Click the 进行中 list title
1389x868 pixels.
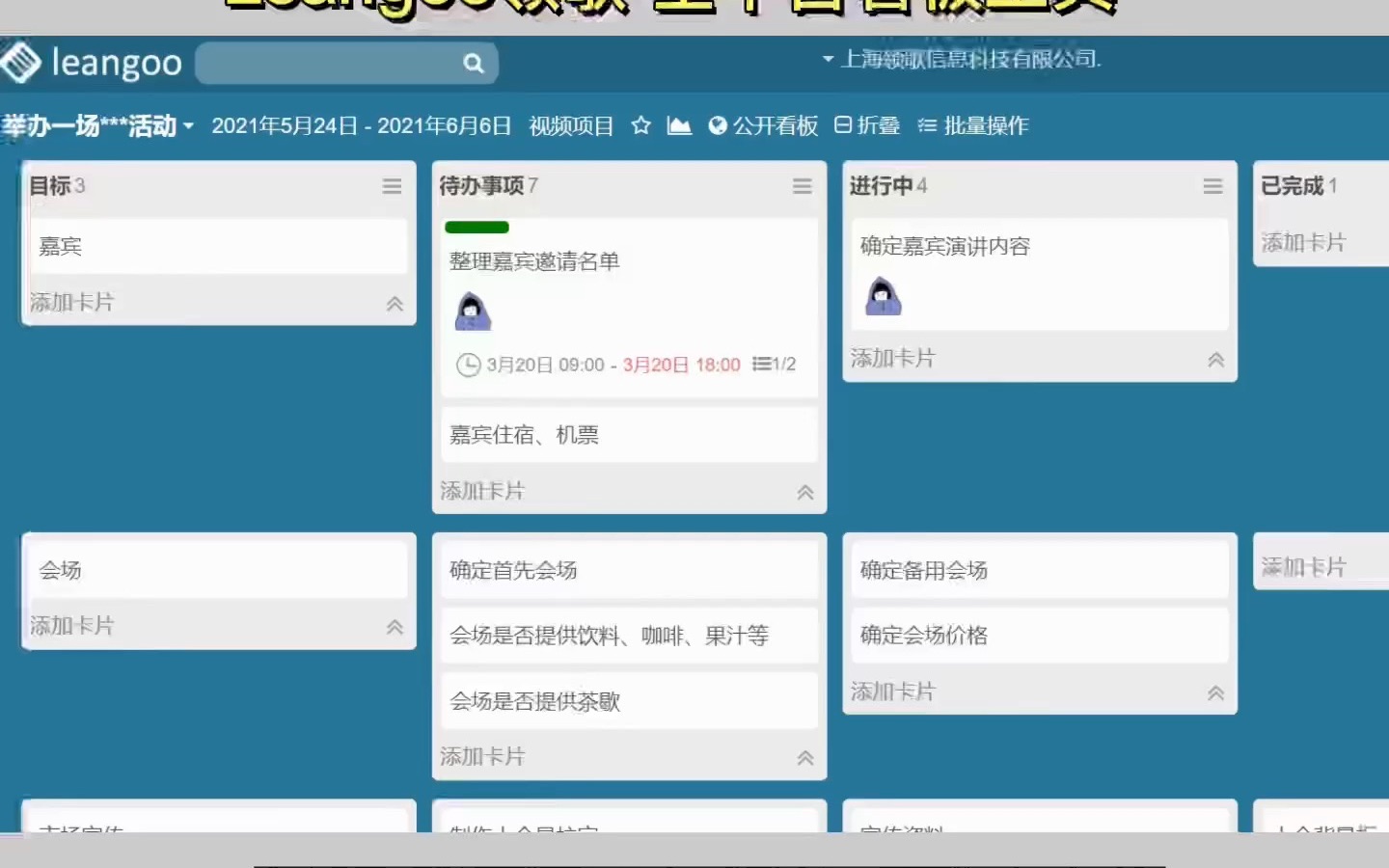pos(881,185)
